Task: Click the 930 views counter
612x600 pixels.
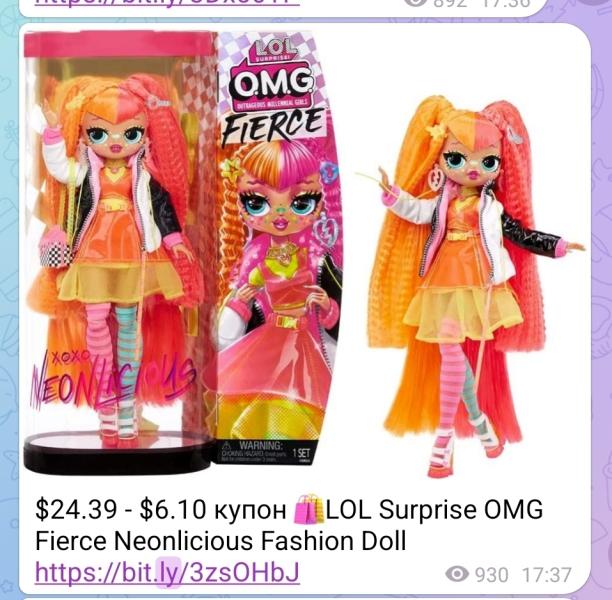Action: 492,575
